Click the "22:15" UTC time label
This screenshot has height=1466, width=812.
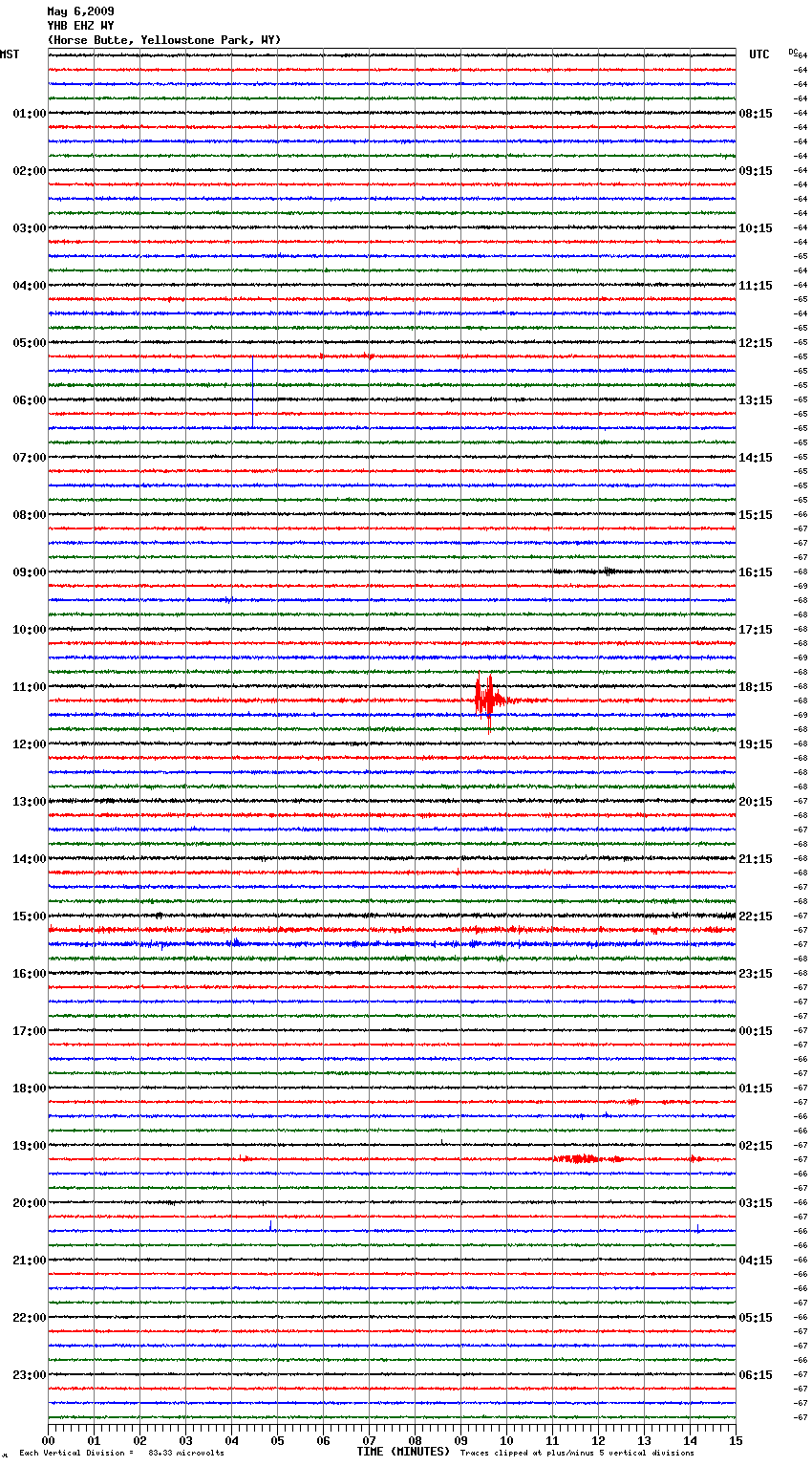(x=756, y=916)
